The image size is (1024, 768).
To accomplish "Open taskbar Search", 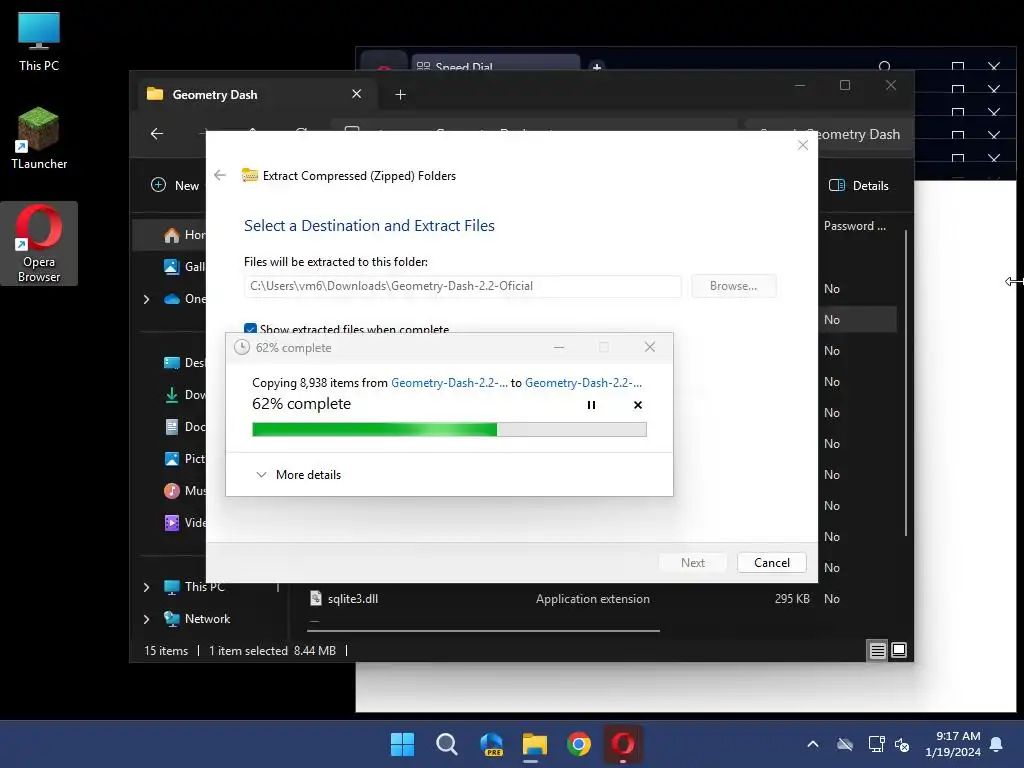I will coord(447,744).
